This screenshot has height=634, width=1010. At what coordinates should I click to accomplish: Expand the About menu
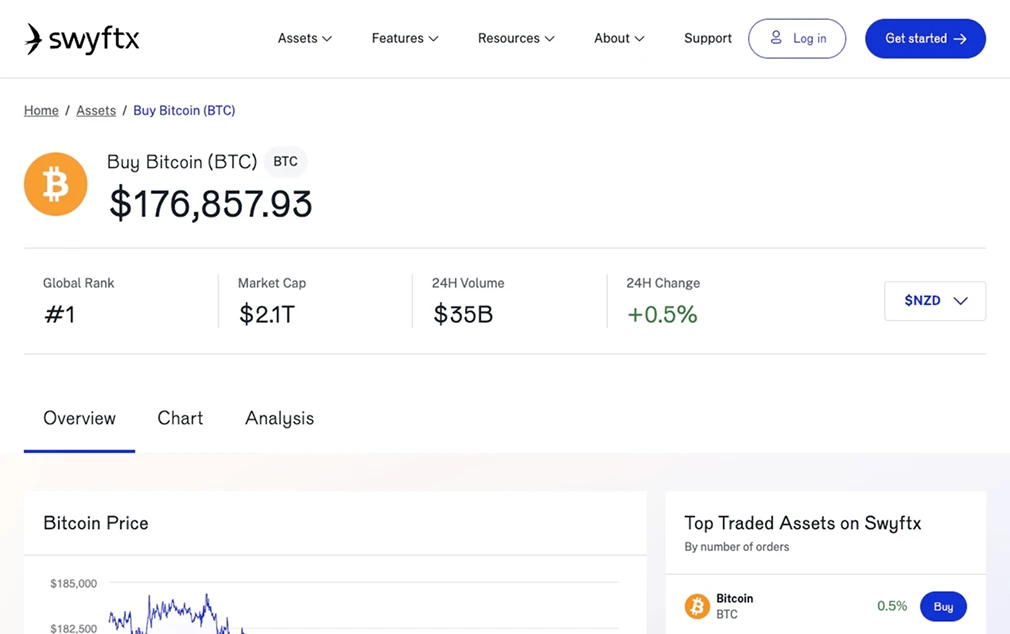(x=619, y=39)
